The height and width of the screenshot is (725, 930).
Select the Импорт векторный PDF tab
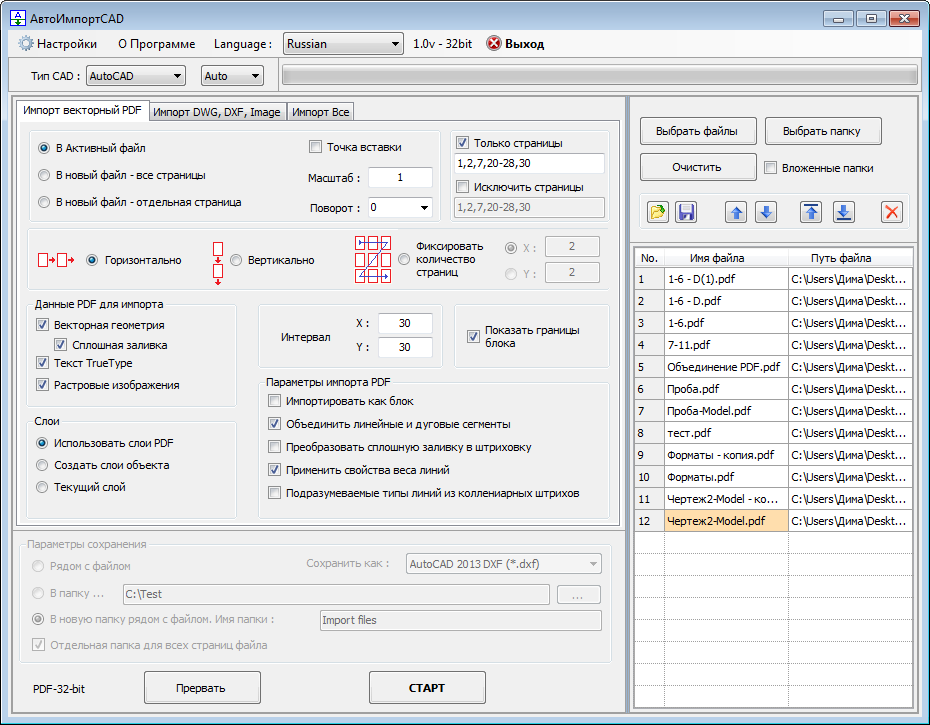[x=82, y=110]
